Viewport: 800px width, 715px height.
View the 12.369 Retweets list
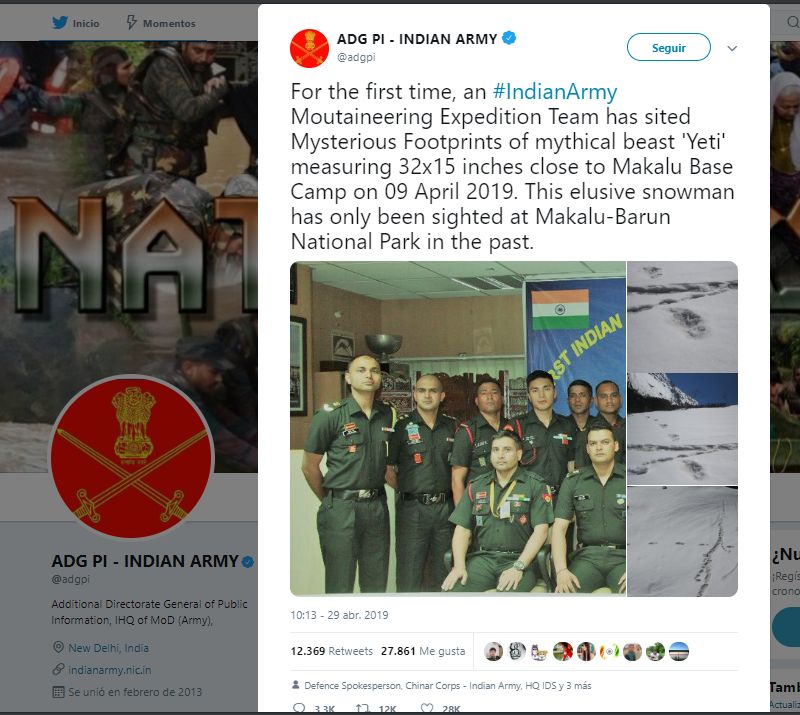pos(332,651)
